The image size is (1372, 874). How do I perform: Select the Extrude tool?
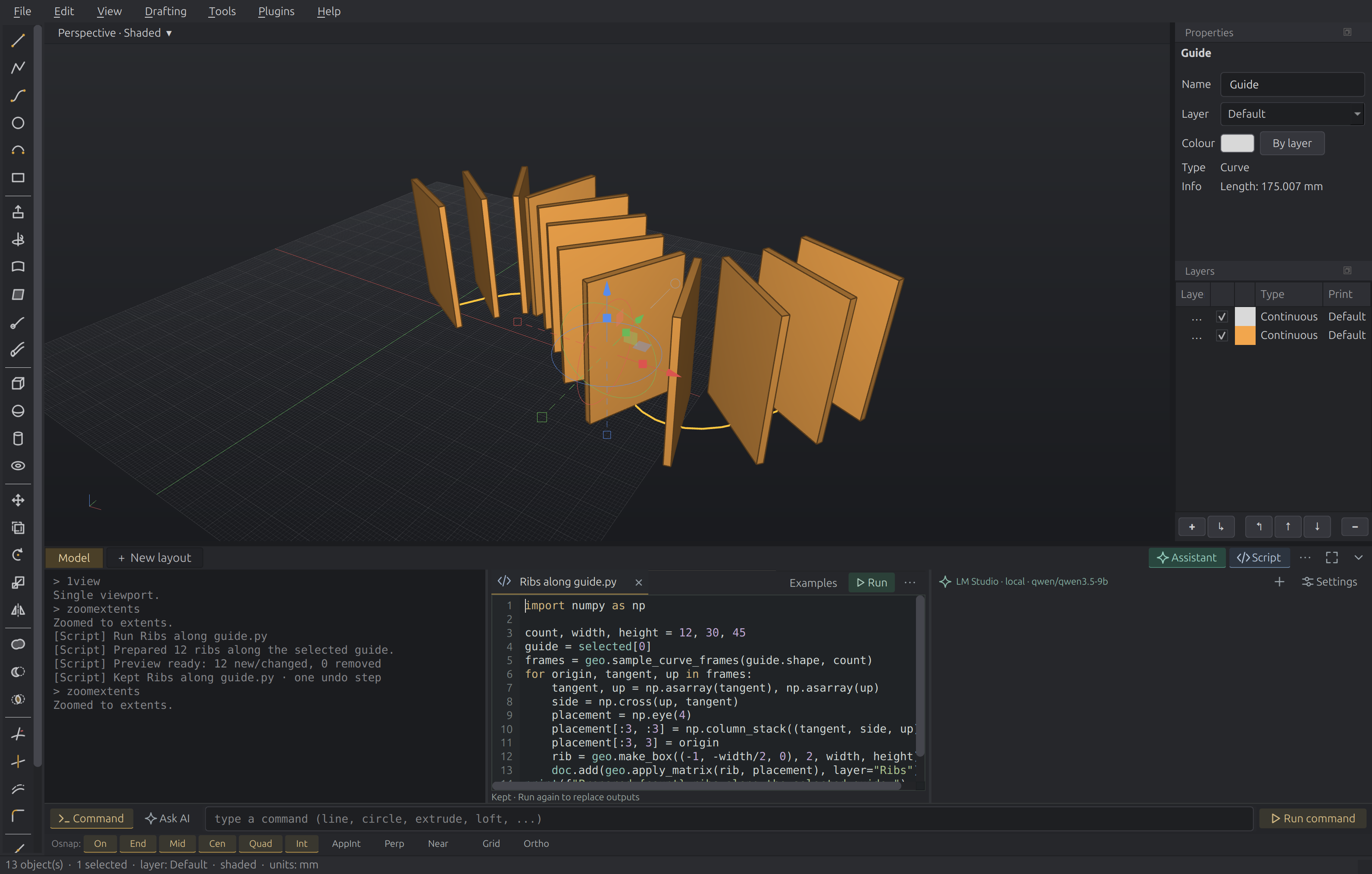pyautogui.click(x=18, y=212)
